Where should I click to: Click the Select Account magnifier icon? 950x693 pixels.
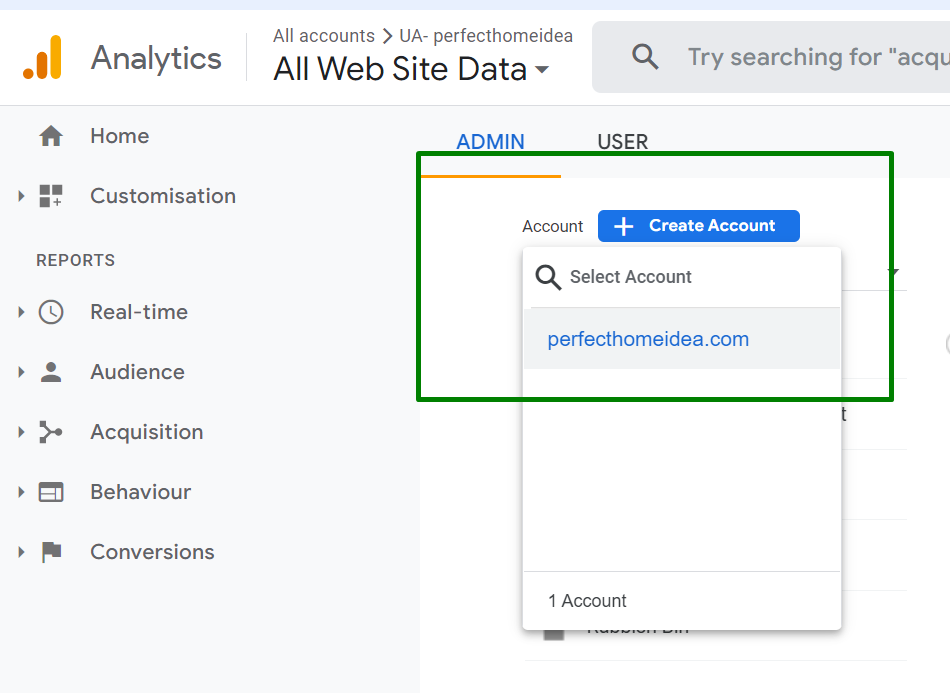[x=548, y=277]
